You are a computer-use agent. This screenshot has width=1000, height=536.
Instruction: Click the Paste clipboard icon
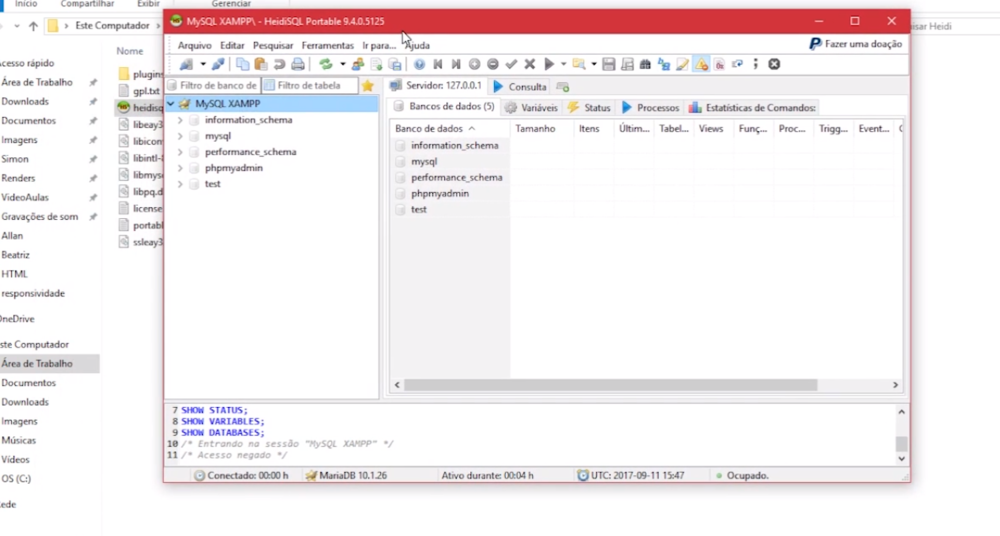pyautogui.click(x=261, y=64)
